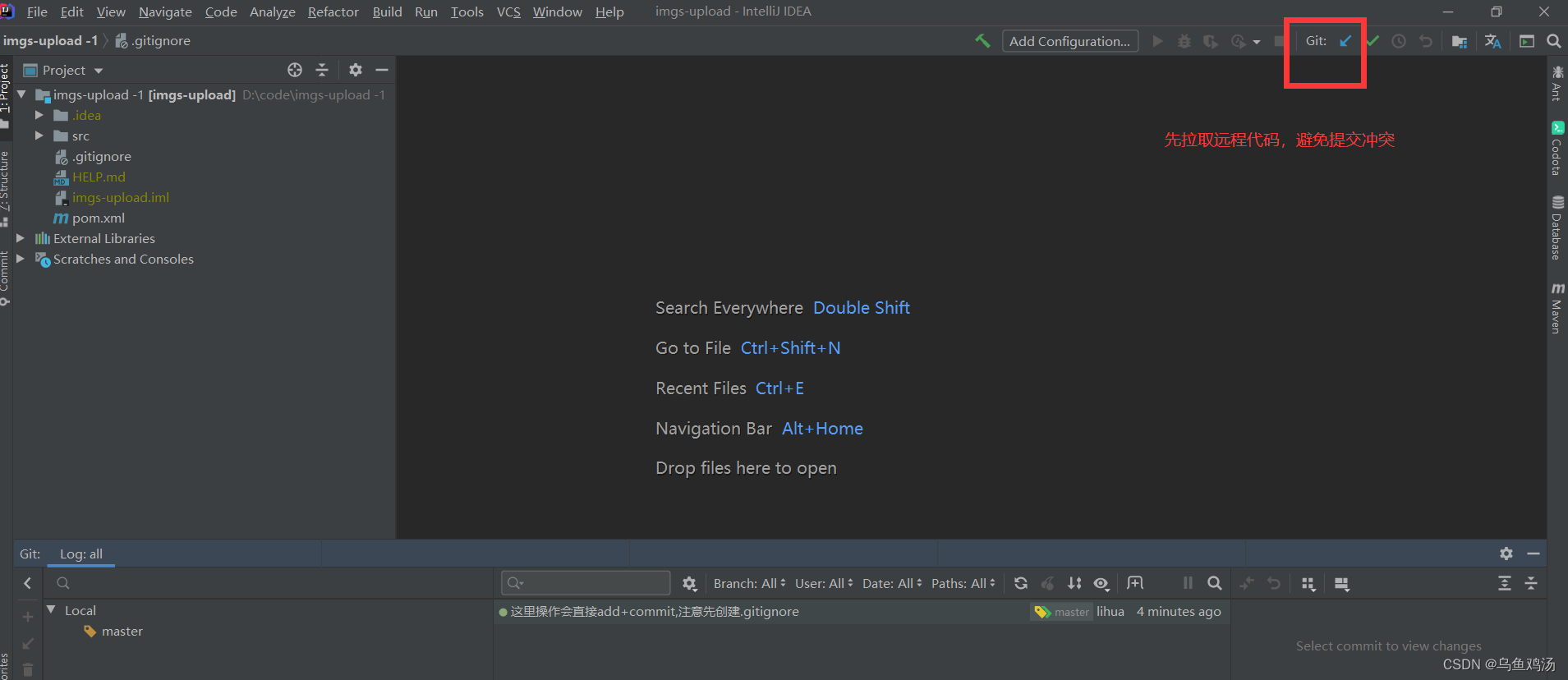Expand the src folder

point(39,136)
